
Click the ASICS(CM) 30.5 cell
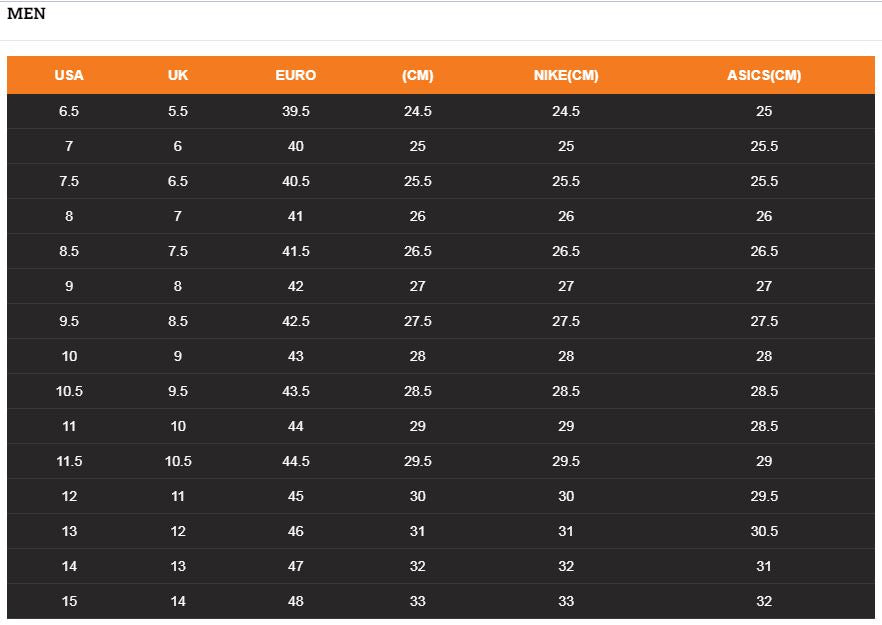click(x=764, y=531)
